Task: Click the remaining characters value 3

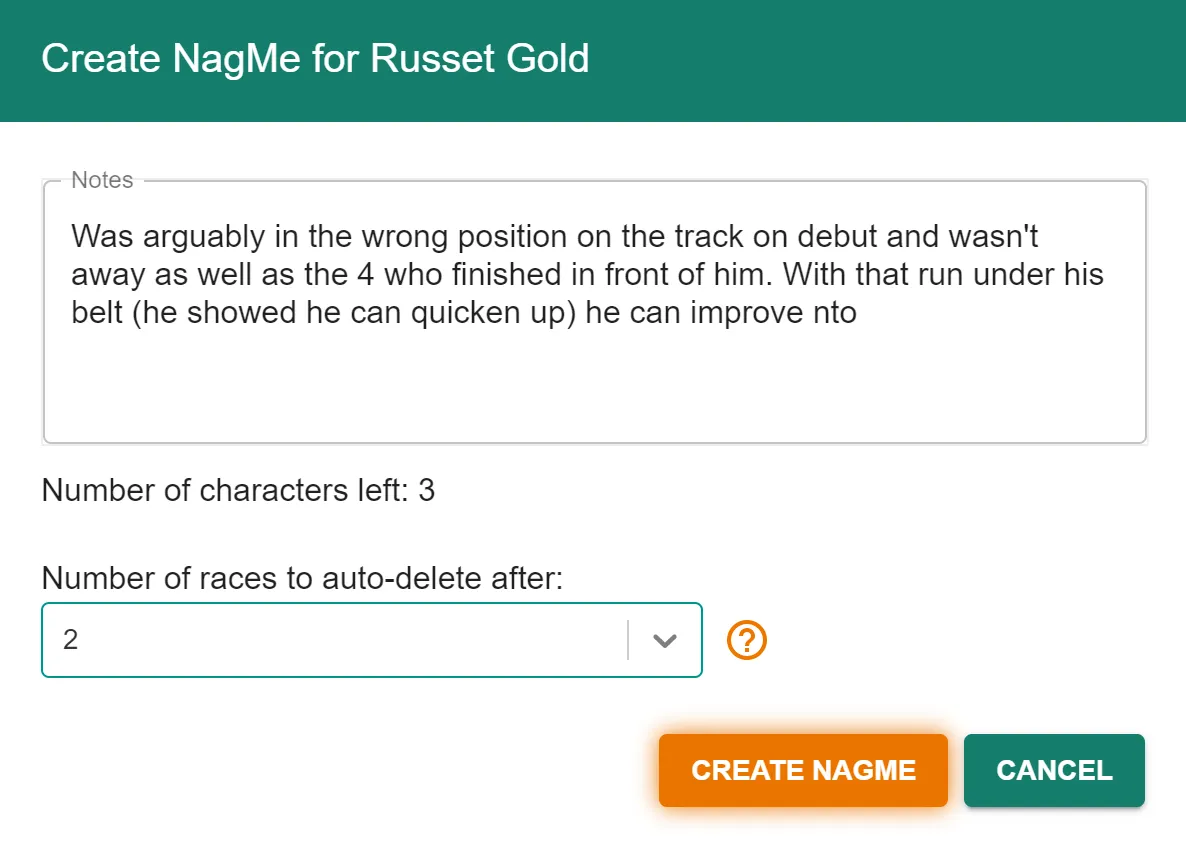Action: coord(427,490)
